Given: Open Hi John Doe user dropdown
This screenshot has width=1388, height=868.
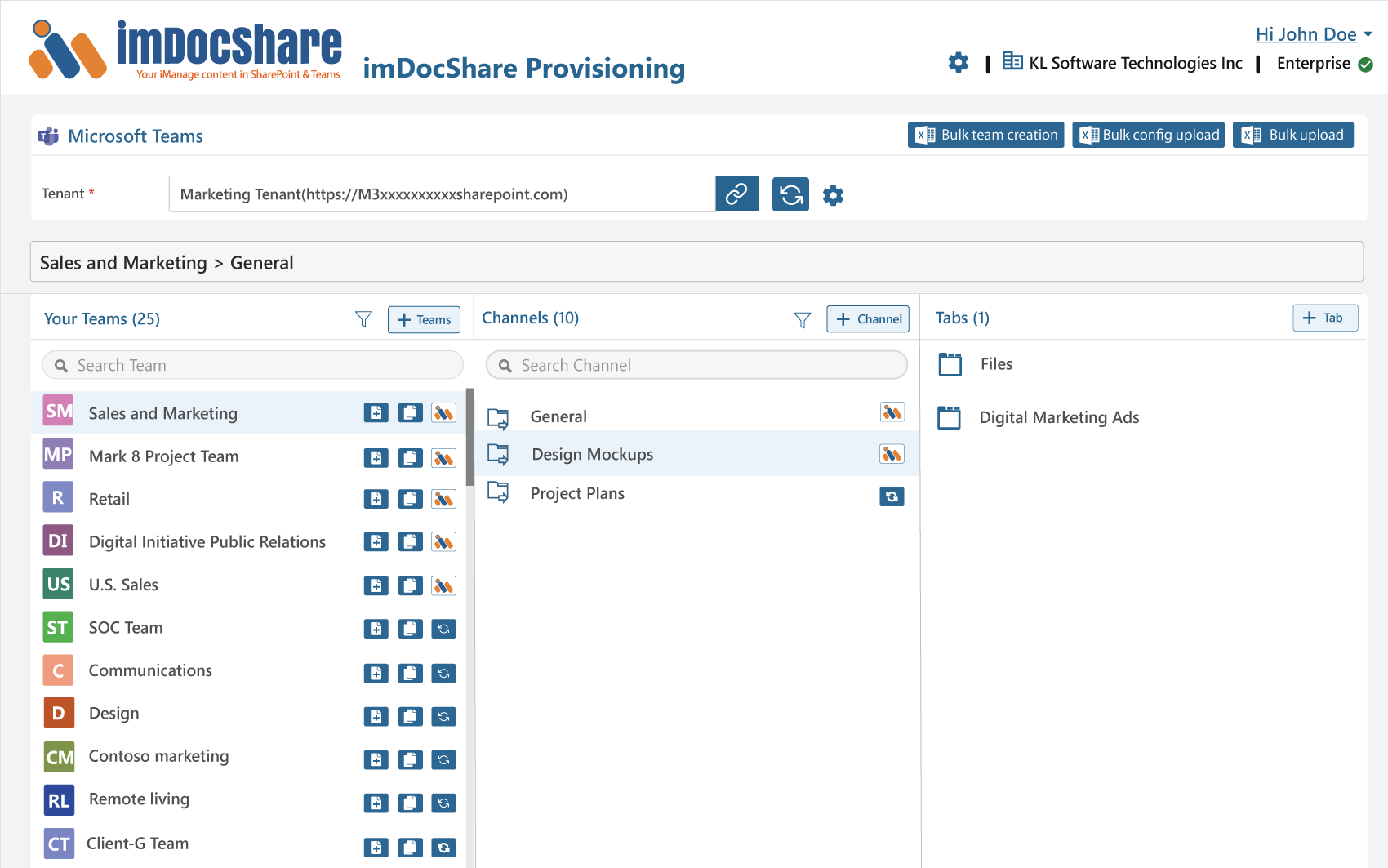Looking at the screenshot, I should [x=1314, y=34].
